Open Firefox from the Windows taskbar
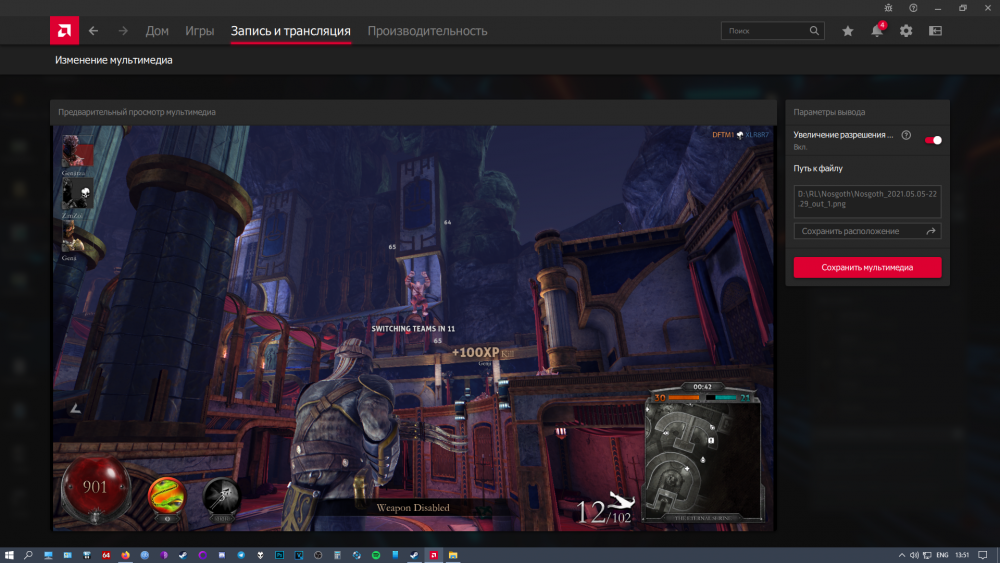The image size is (1000, 563). tap(125, 554)
